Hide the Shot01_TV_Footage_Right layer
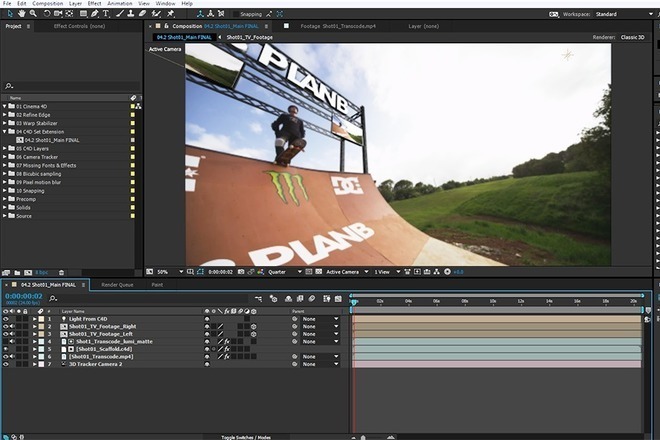The width and height of the screenshot is (660, 440). [5, 327]
